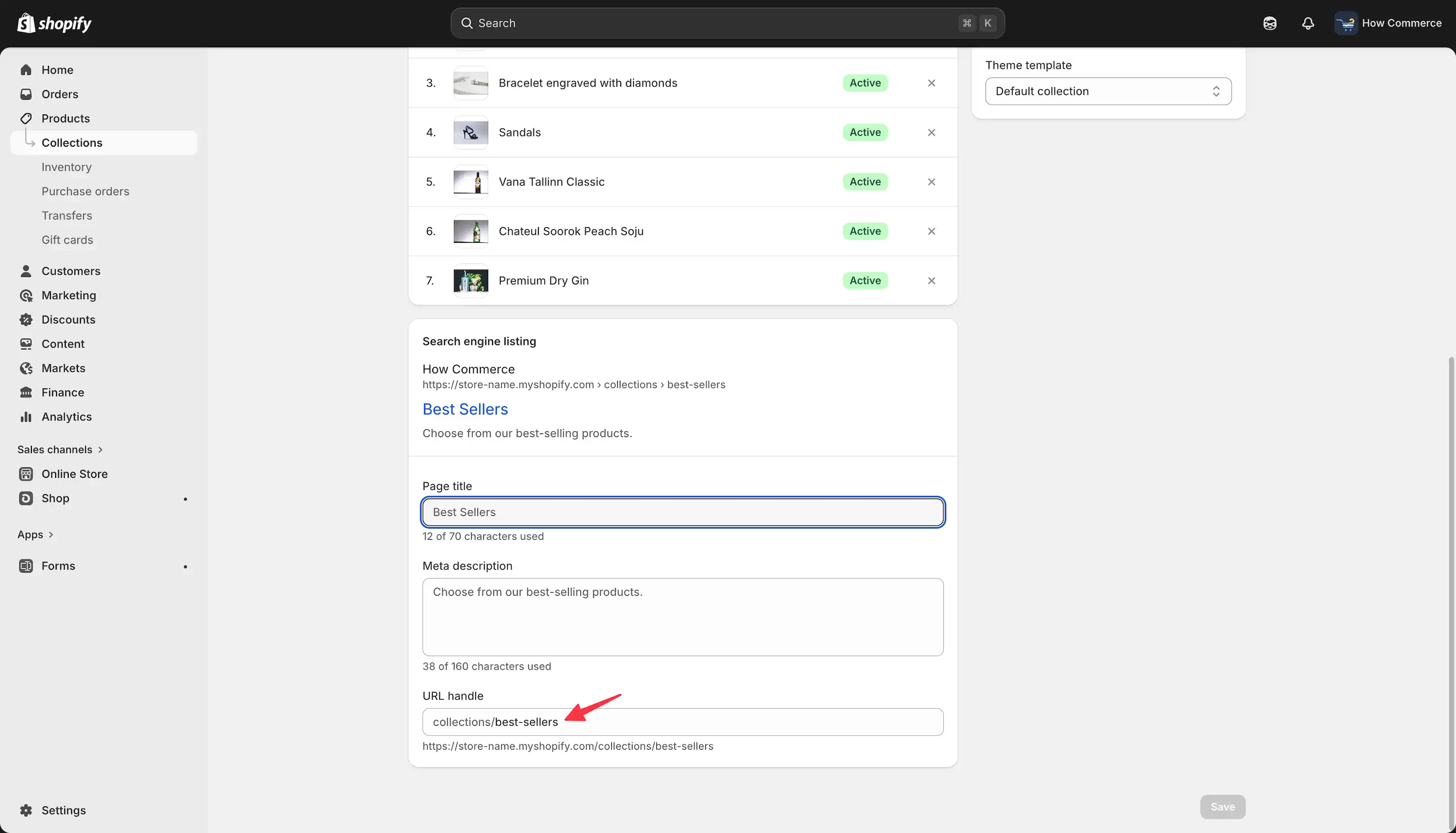Viewport: 1456px width, 833px height.
Task: Click the Products tag icon
Action: pos(26,118)
